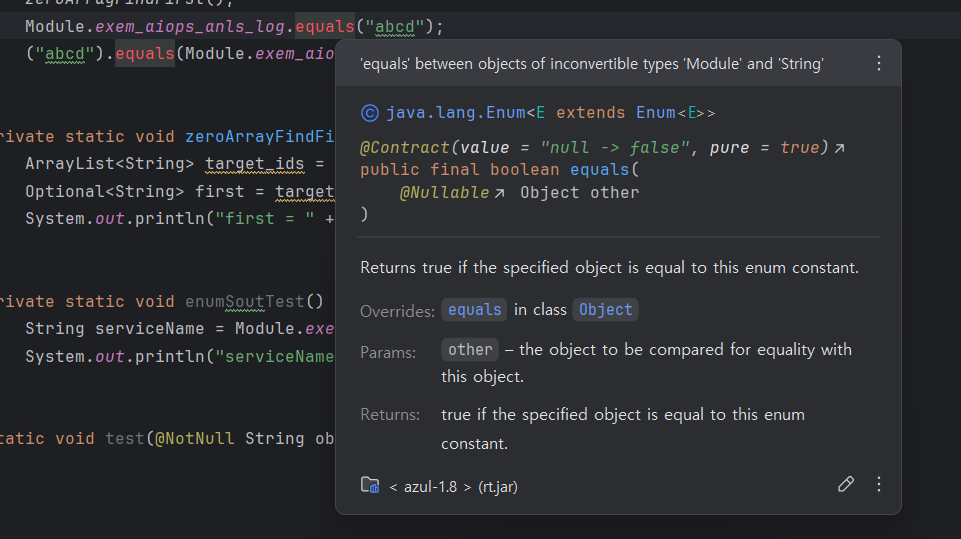The height and width of the screenshot is (539, 961).
Task: Click the library folder icon beside azul-1.8
Action: (x=370, y=485)
